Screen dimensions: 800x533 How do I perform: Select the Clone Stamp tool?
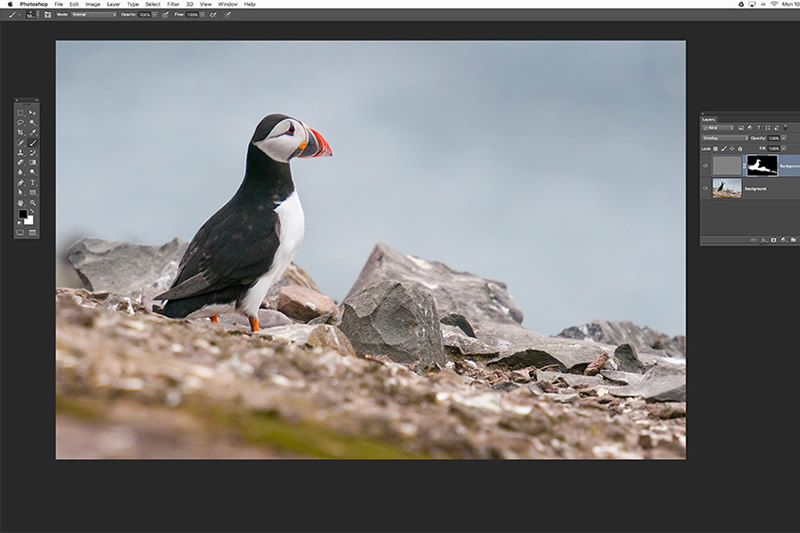[x=20, y=153]
